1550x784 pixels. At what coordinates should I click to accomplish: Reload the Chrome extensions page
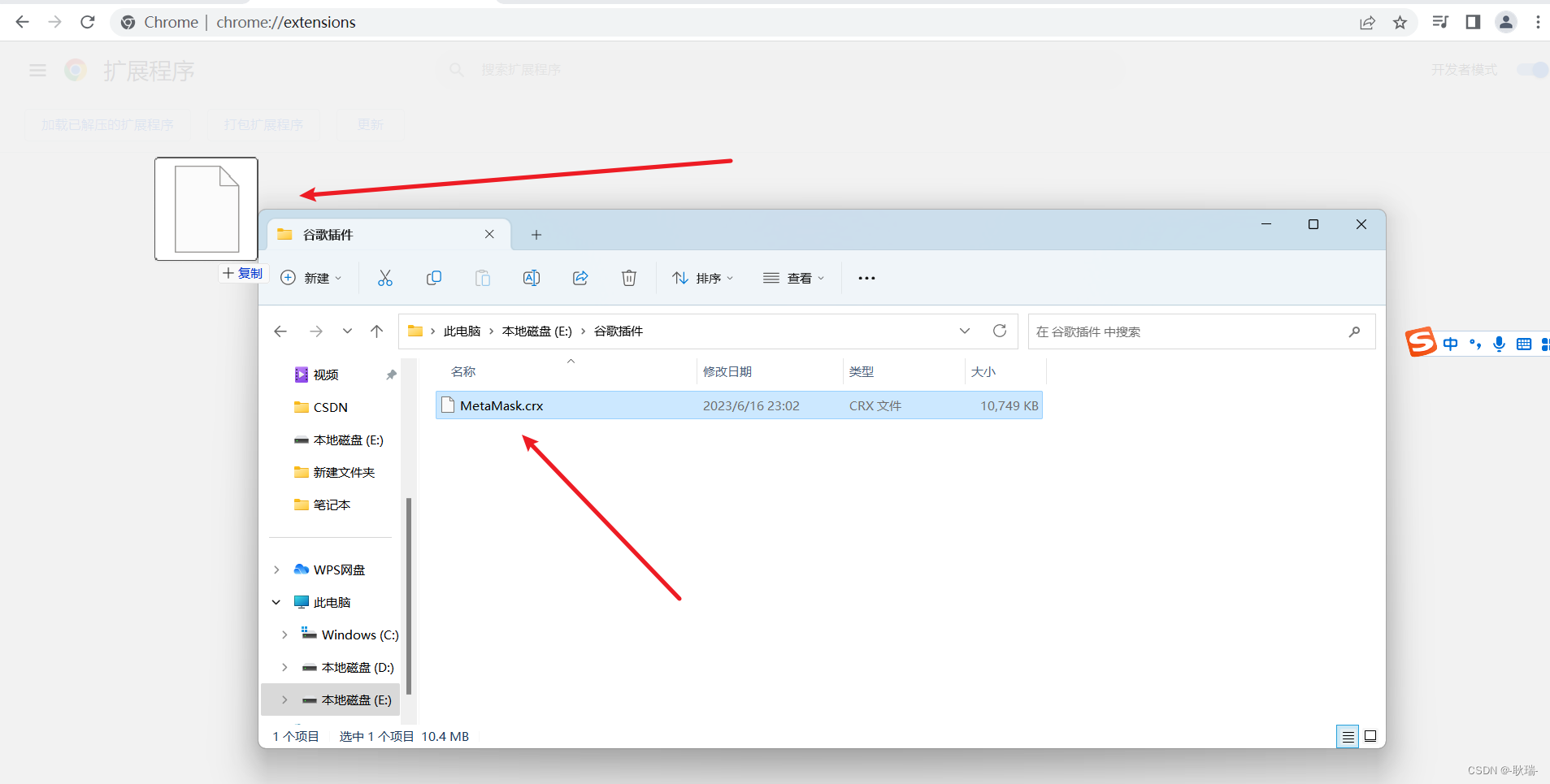click(x=88, y=22)
